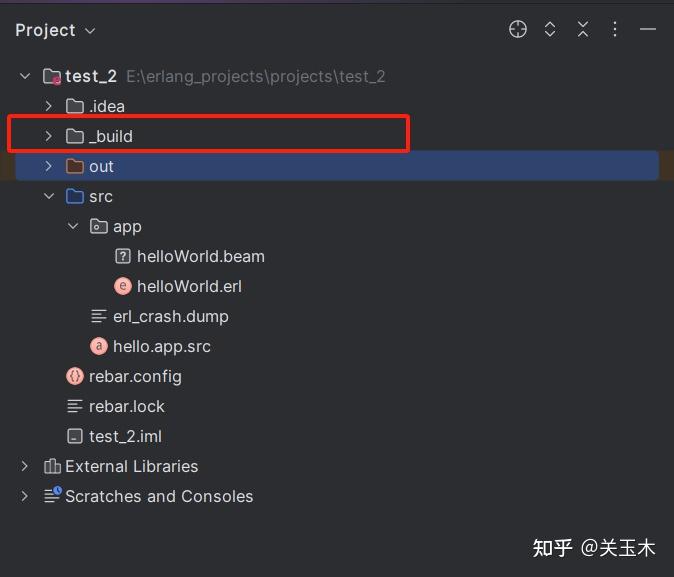Click the helloWorld.erl Erlang file icon
674x577 pixels.
[x=123, y=286]
